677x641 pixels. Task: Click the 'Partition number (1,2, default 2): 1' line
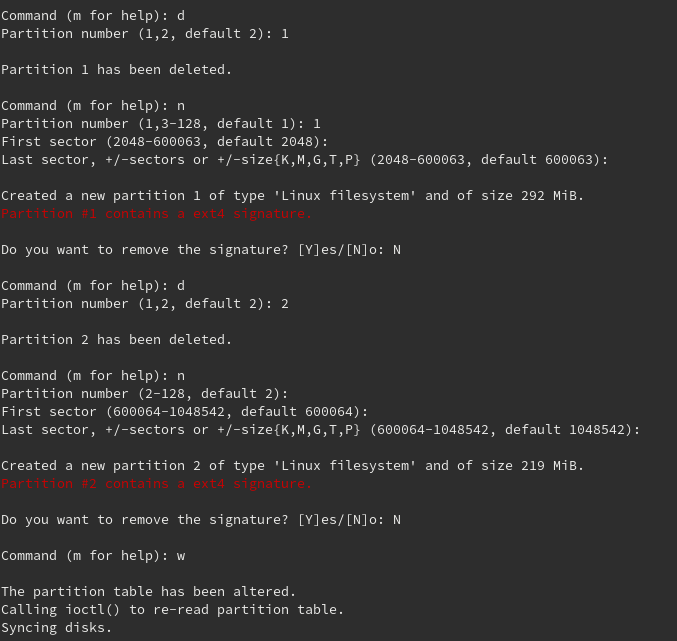tap(144, 34)
